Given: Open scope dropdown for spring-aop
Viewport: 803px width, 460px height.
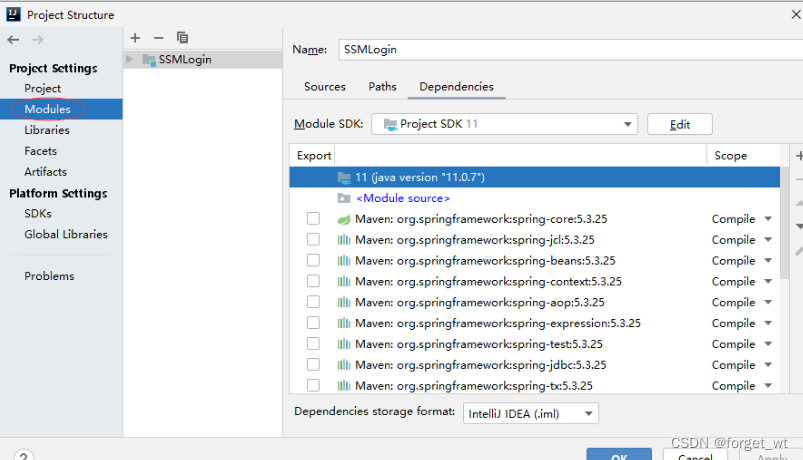Looking at the screenshot, I should coord(768,302).
